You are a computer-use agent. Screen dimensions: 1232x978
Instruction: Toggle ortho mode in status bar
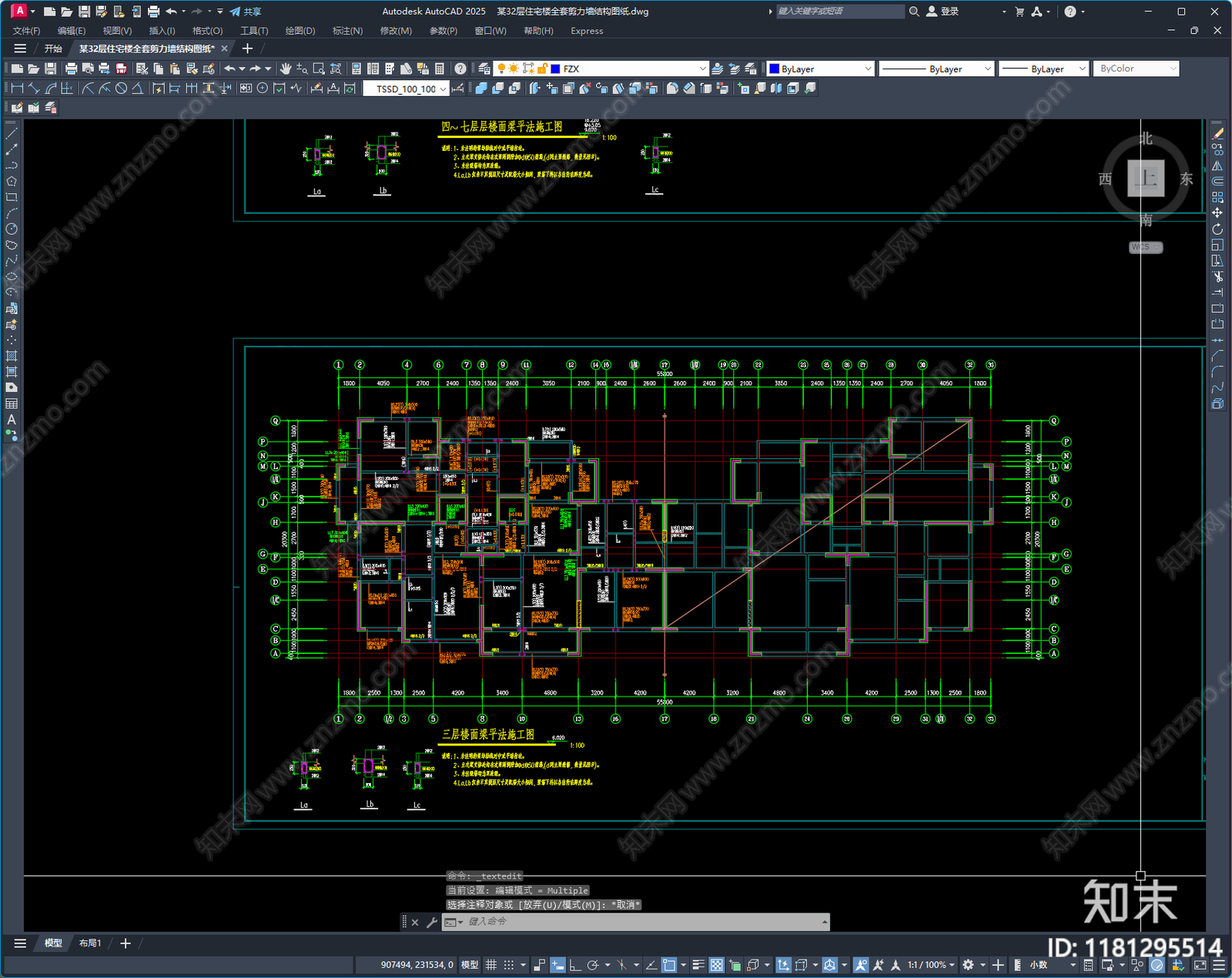coord(575,965)
